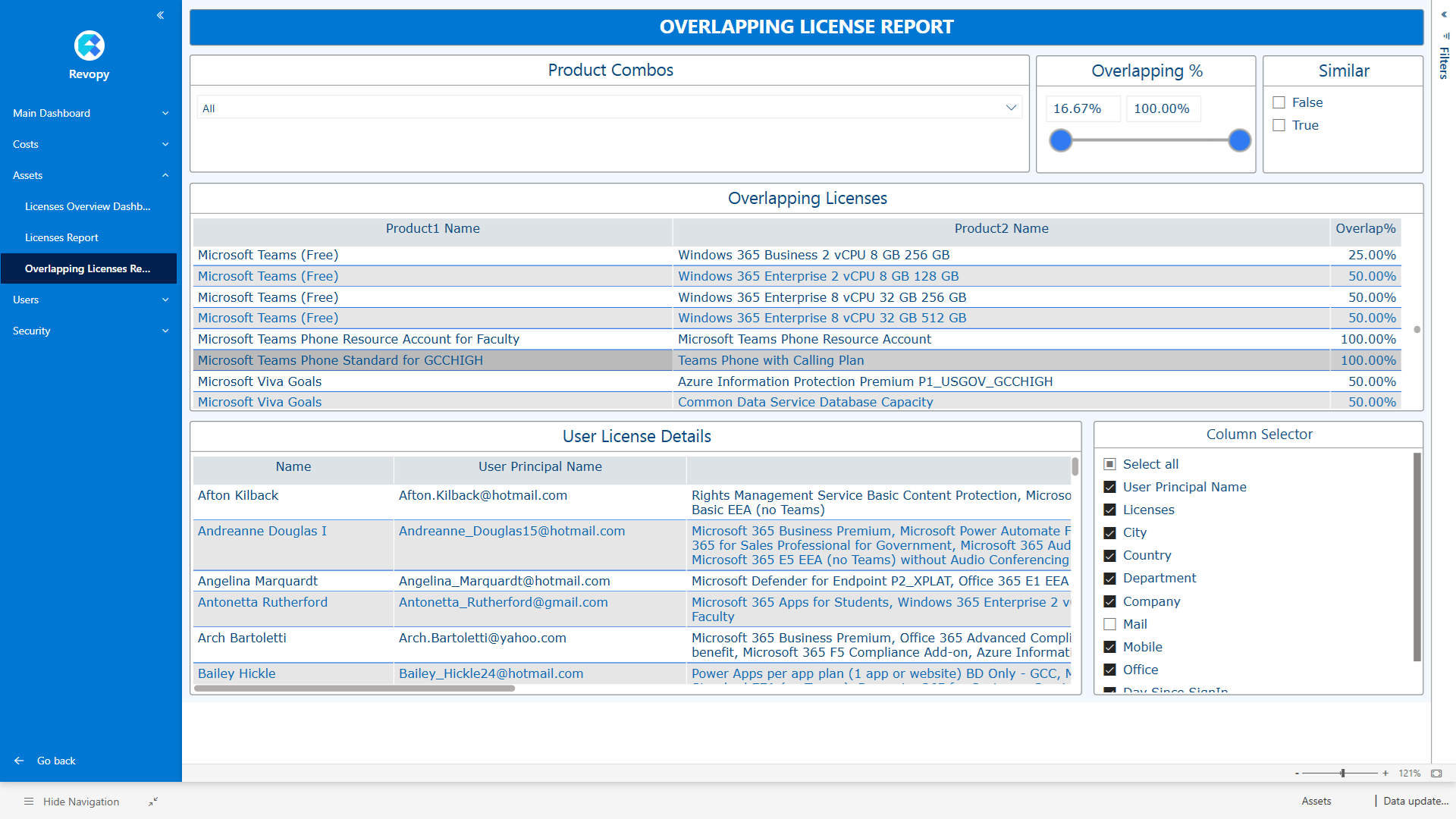Uncheck User Principal Name column

(x=1110, y=487)
